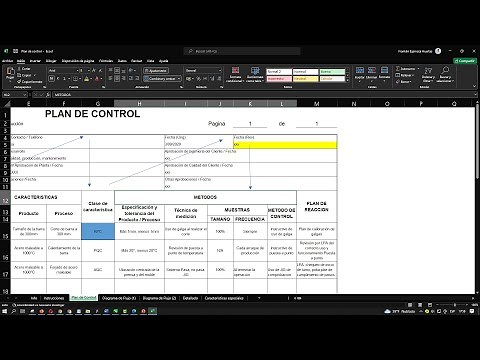The height and width of the screenshot is (360, 480).
Task: Toggle align text left
Action: point(111,79)
